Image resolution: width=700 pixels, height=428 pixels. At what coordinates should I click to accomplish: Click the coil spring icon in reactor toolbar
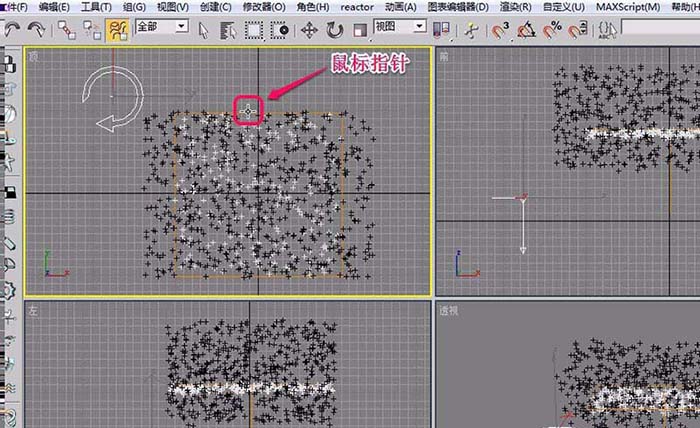tap(9, 217)
